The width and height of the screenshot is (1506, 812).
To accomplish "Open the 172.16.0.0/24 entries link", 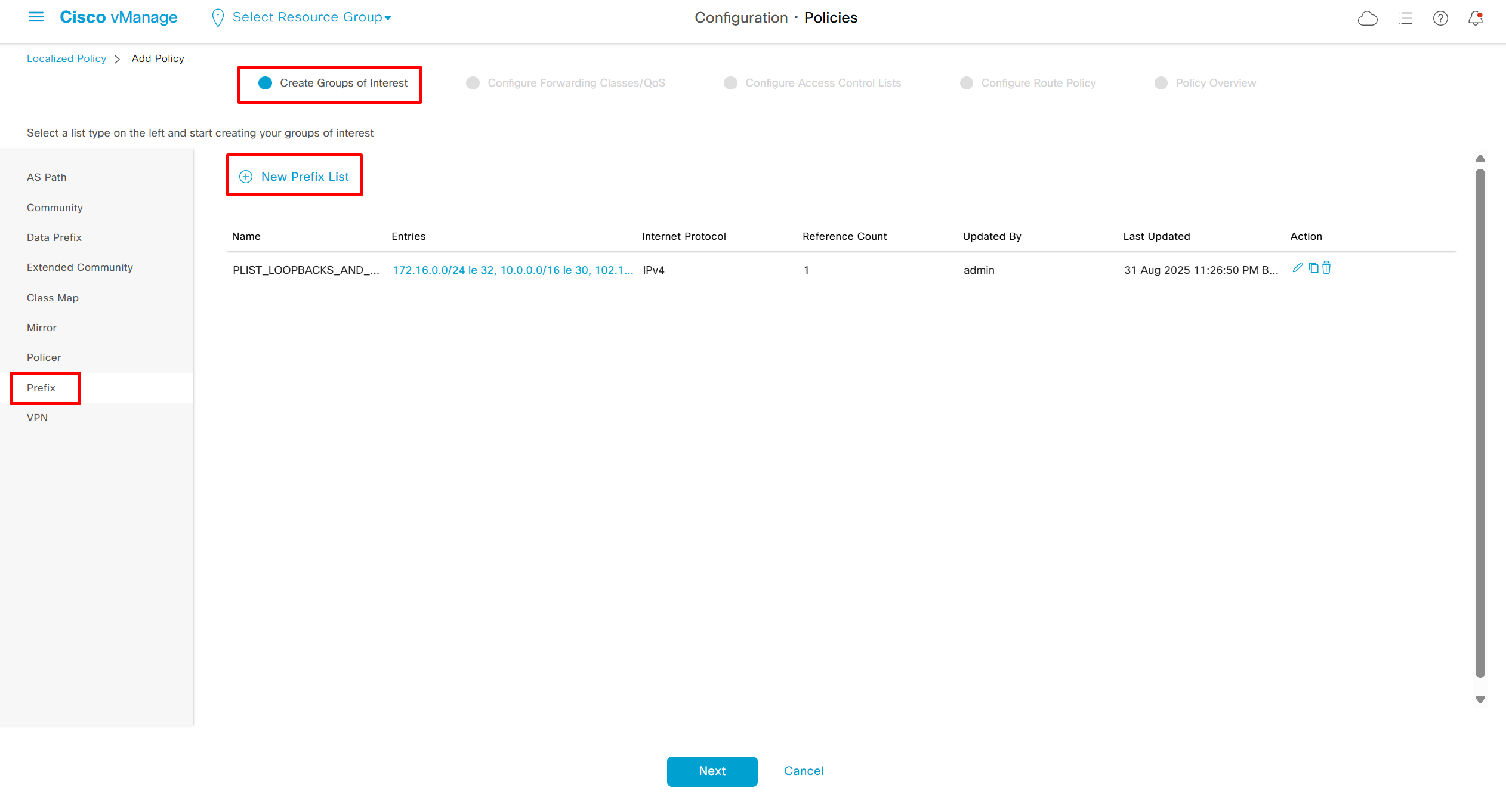I will (x=513, y=270).
